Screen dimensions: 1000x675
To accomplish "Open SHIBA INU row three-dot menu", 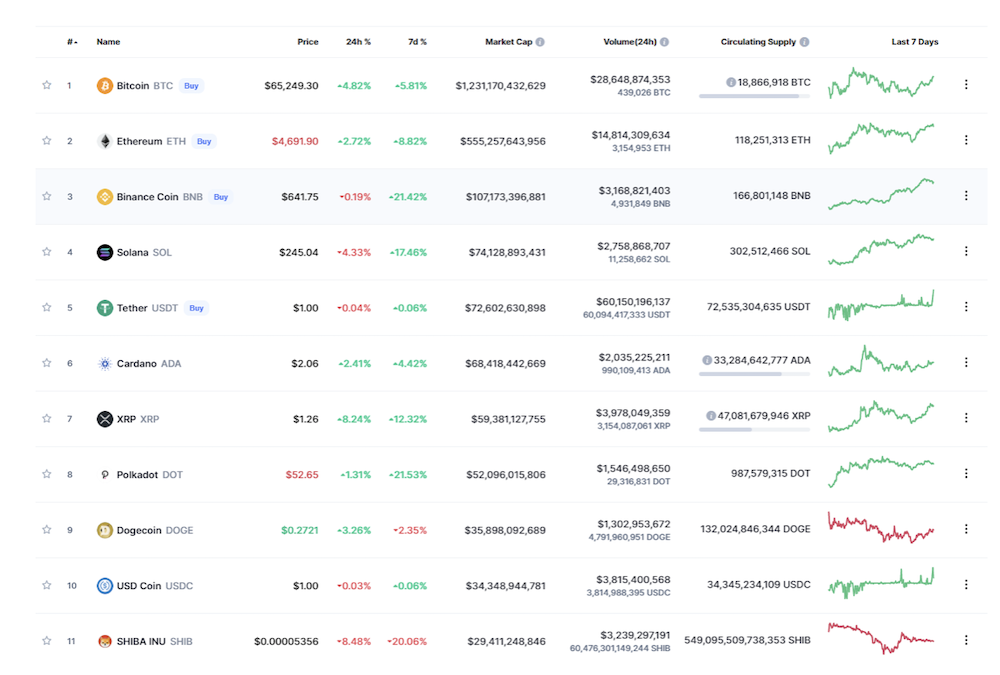I will [966, 640].
